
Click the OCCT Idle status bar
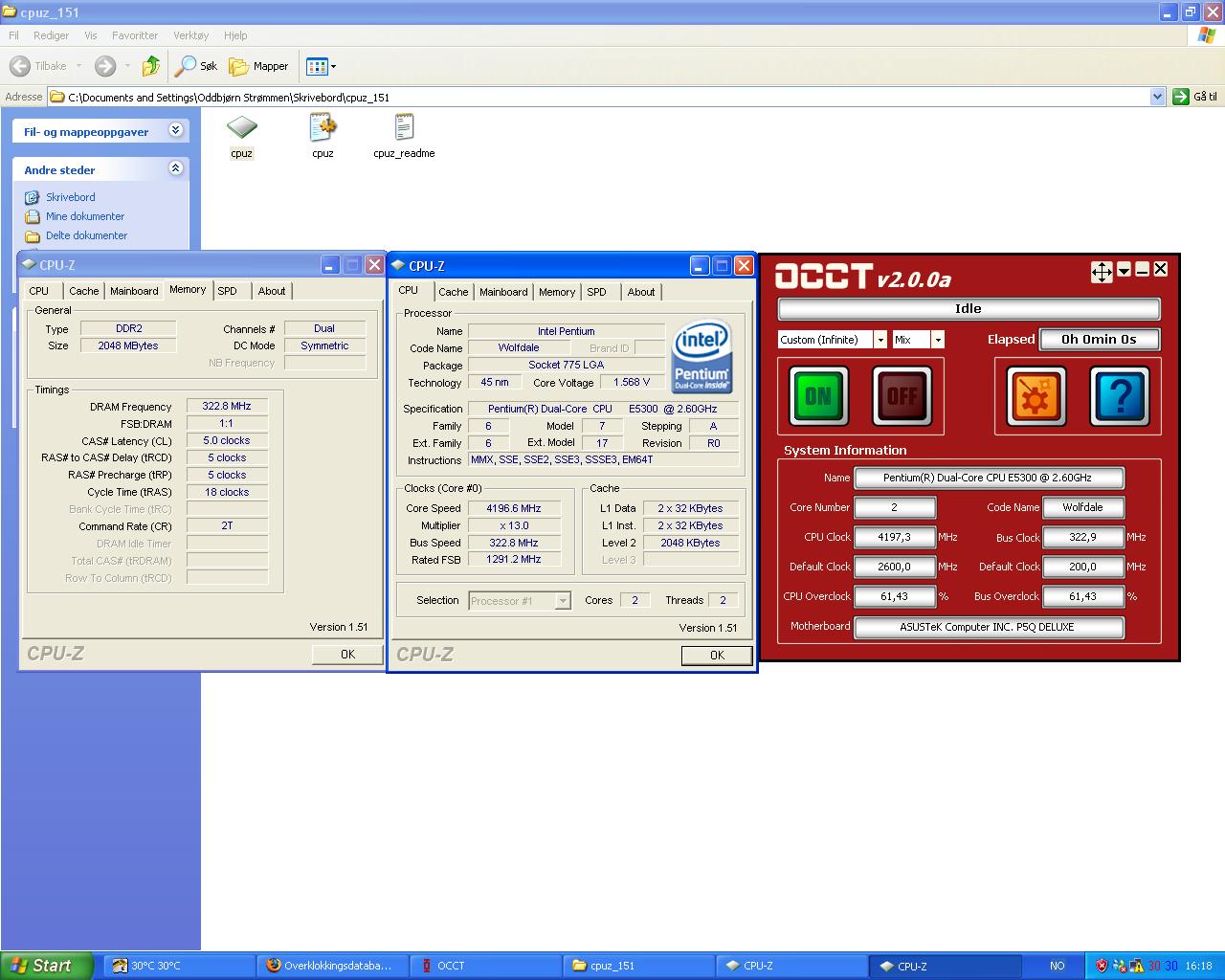click(x=969, y=309)
